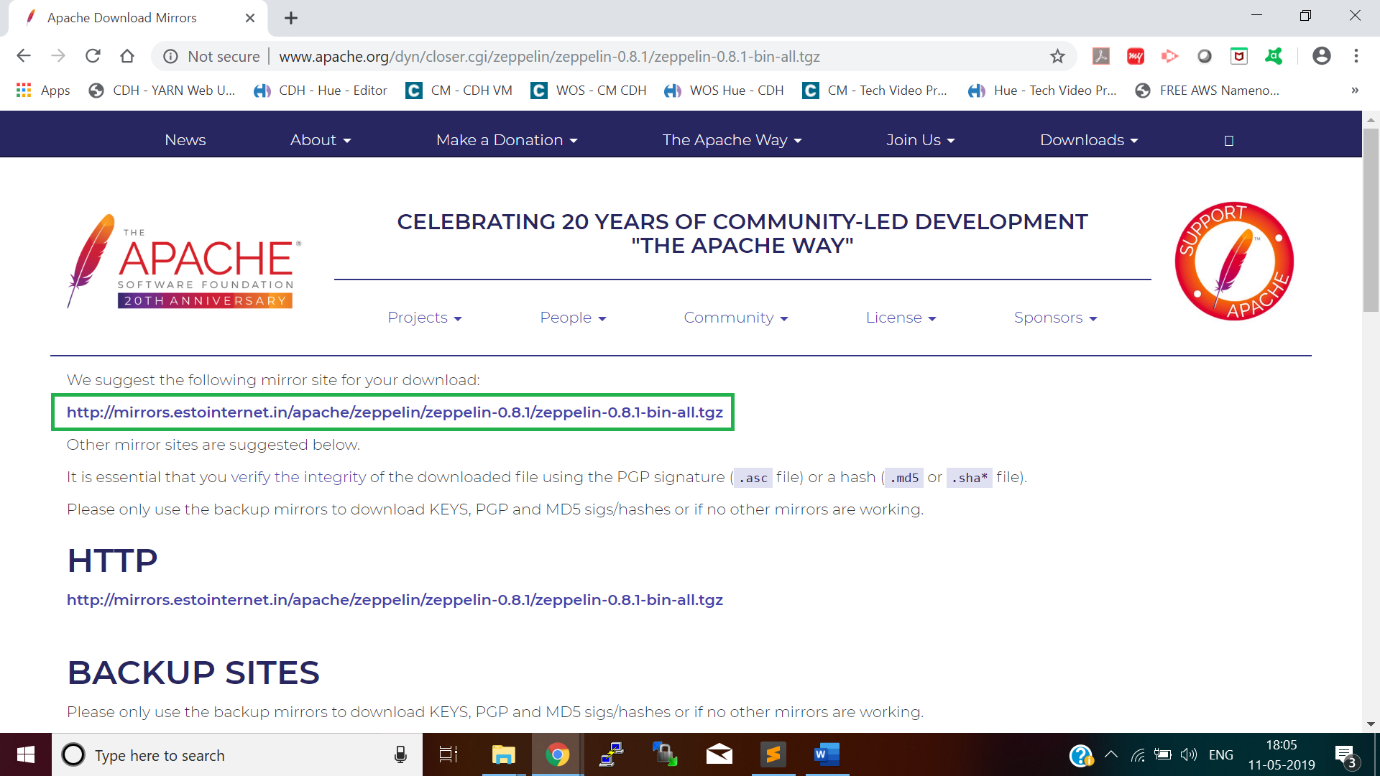Click the mirror link under HTTP heading
The image size is (1380, 776).
395,600
